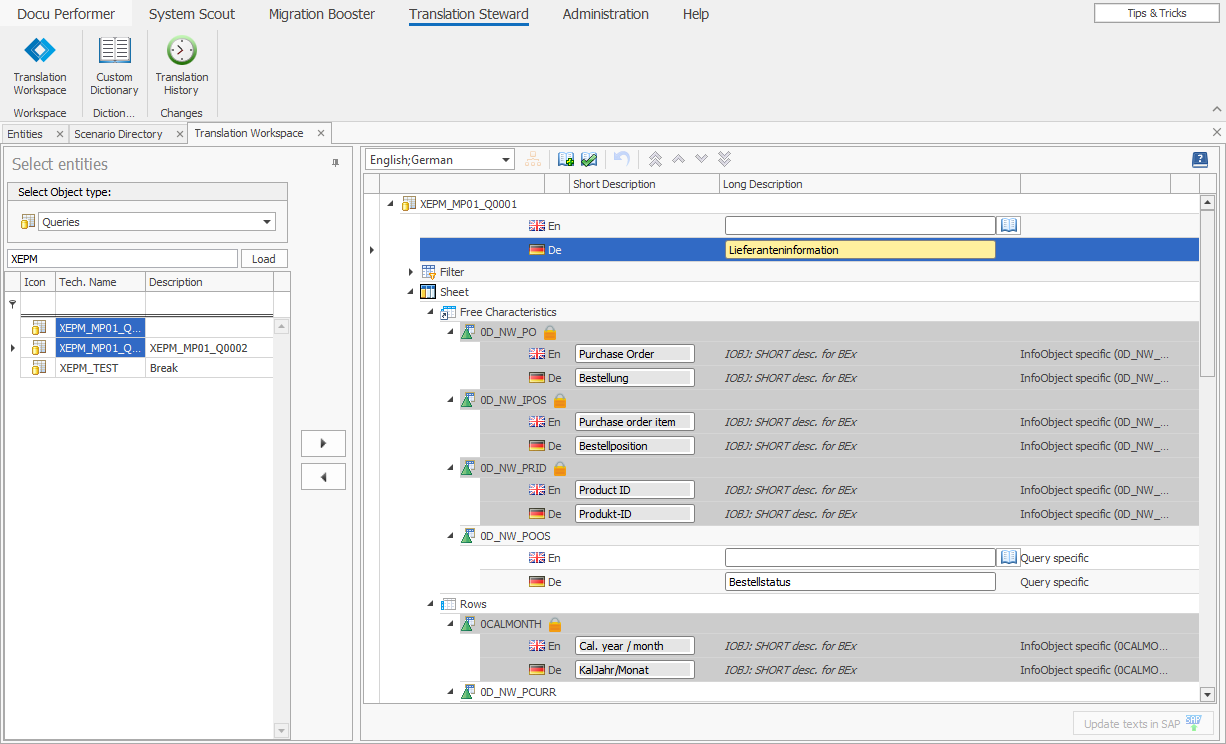
Task: Open the Custom Dictionary
Action: (x=113, y=62)
